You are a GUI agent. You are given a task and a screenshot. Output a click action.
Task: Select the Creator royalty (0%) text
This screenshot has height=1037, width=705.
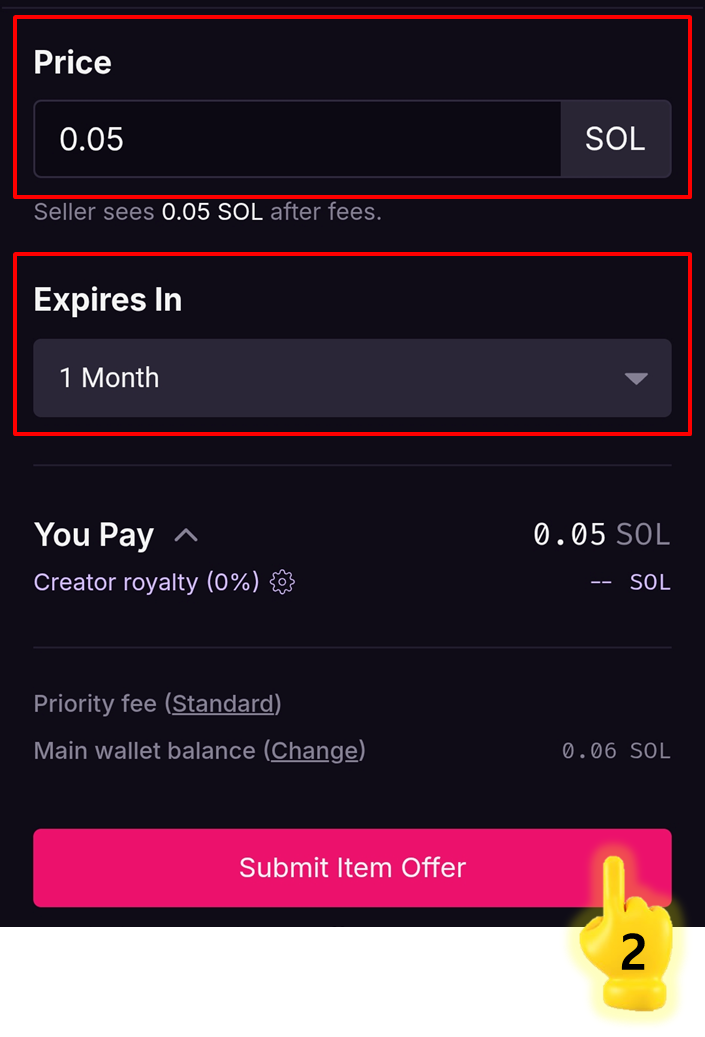click(146, 582)
